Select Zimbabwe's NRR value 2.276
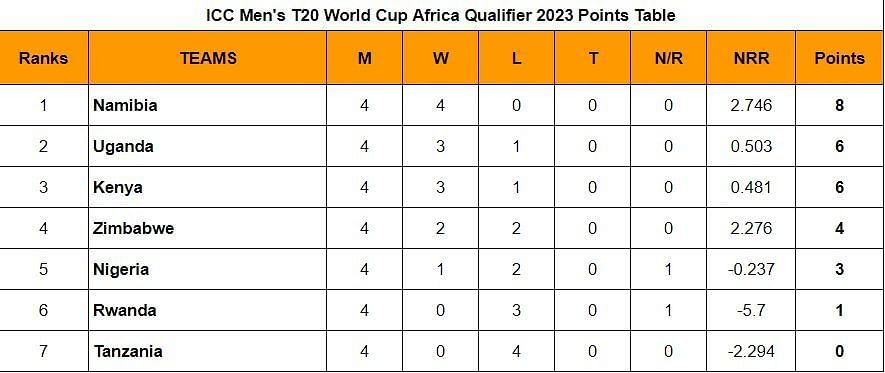 point(751,229)
